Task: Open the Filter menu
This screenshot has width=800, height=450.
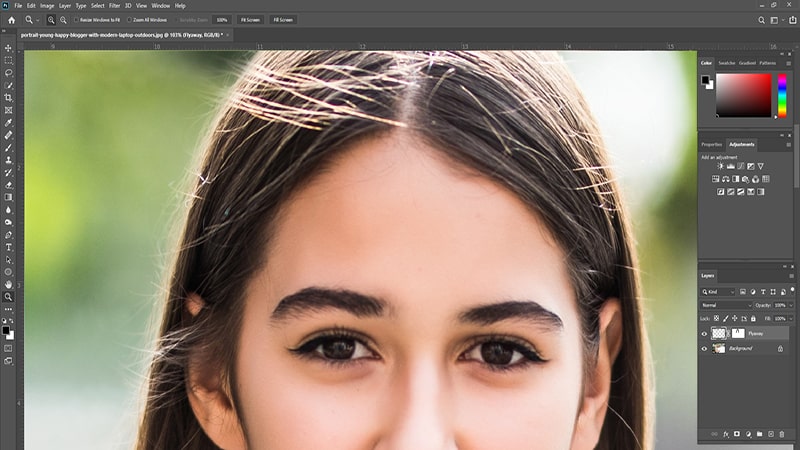Action: pos(113,5)
